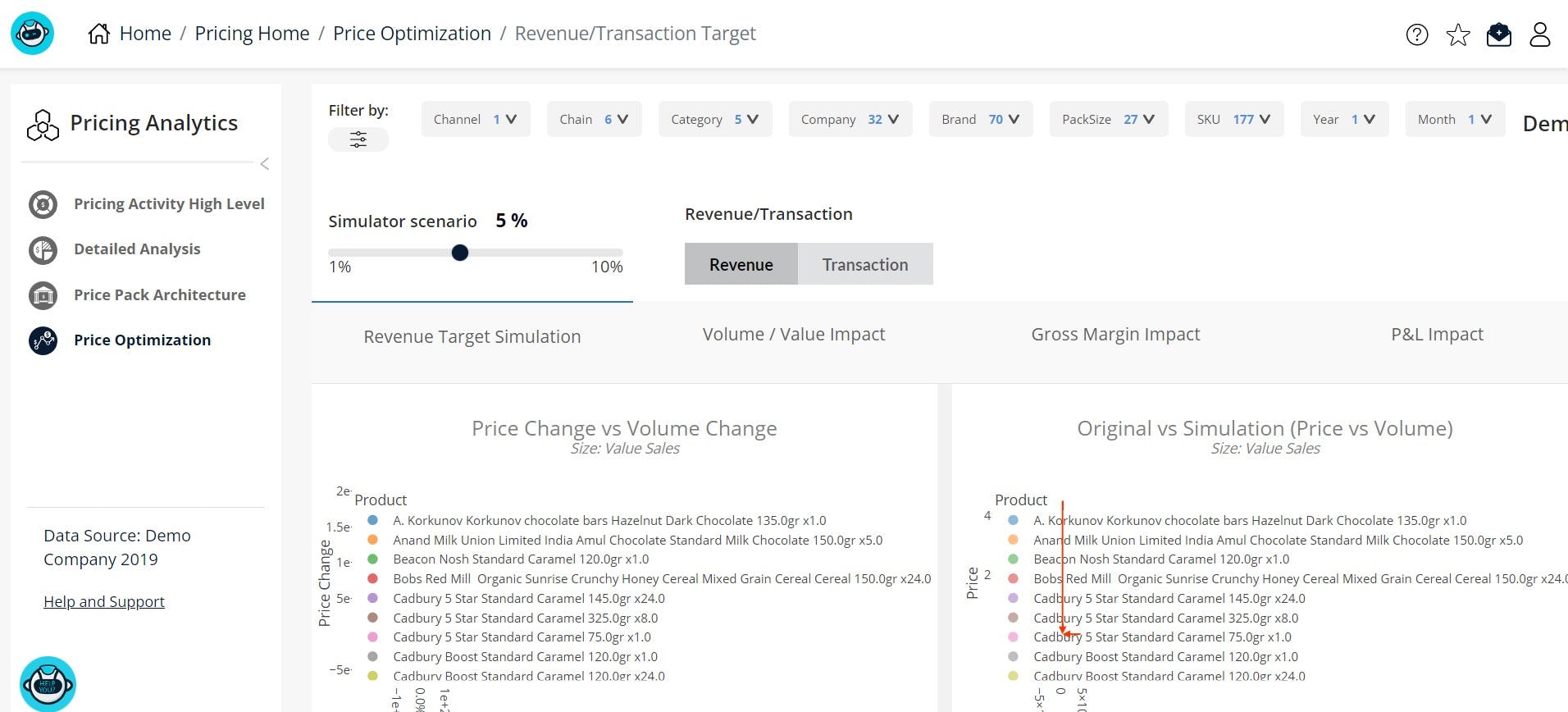Toggle Beacon Nosh legend entry in left chart
This screenshot has width=1568, height=712.
coord(521,559)
